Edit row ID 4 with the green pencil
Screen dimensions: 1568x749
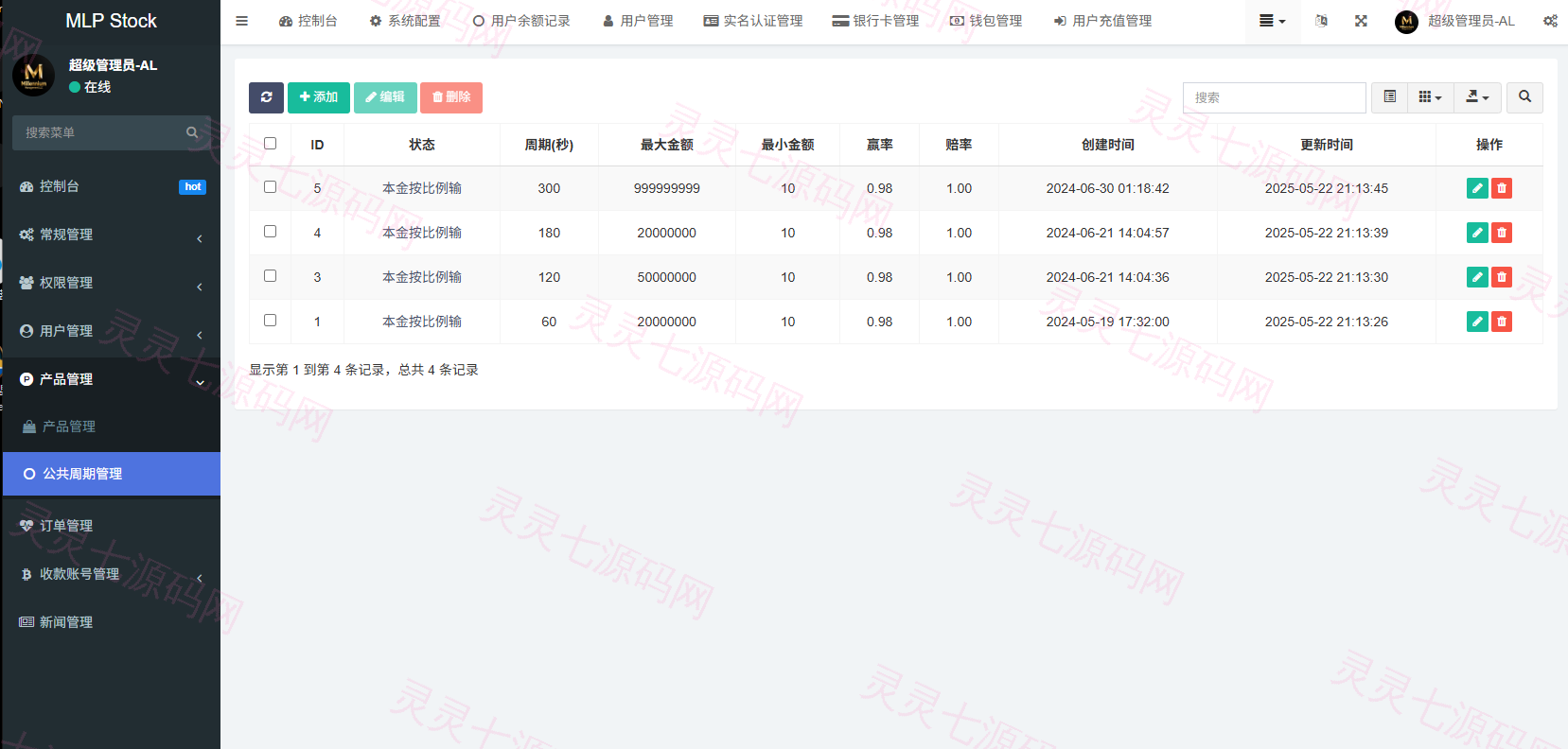tap(1477, 233)
